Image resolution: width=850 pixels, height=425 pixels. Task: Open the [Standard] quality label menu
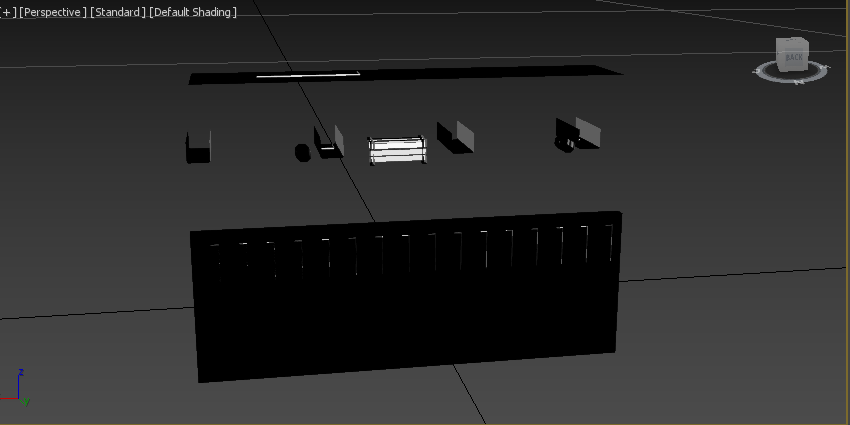click(x=118, y=12)
